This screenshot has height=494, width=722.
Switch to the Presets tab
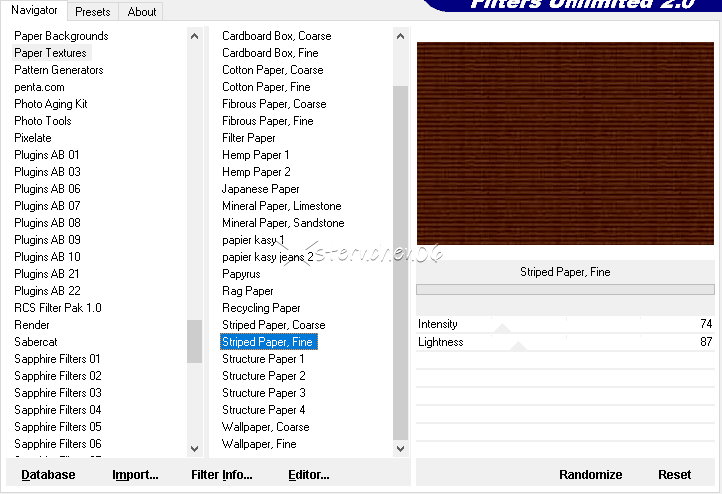92,12
